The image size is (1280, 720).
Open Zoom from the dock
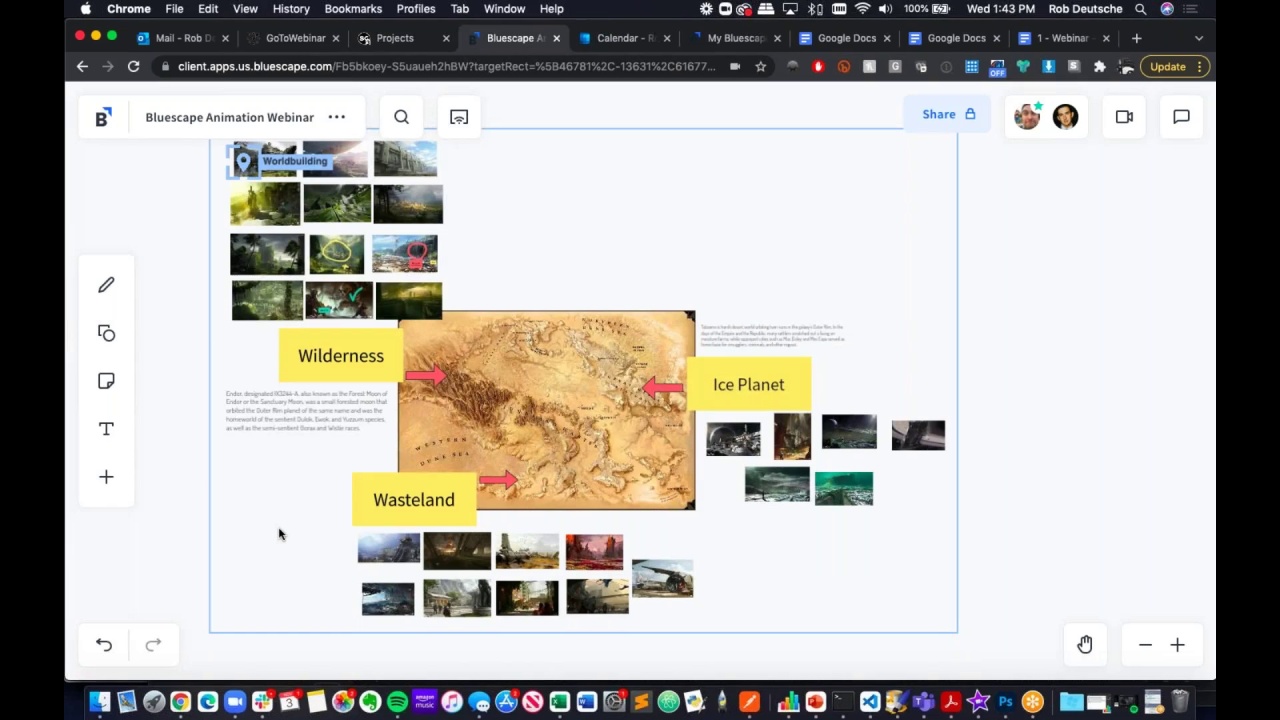pos(235,702)
